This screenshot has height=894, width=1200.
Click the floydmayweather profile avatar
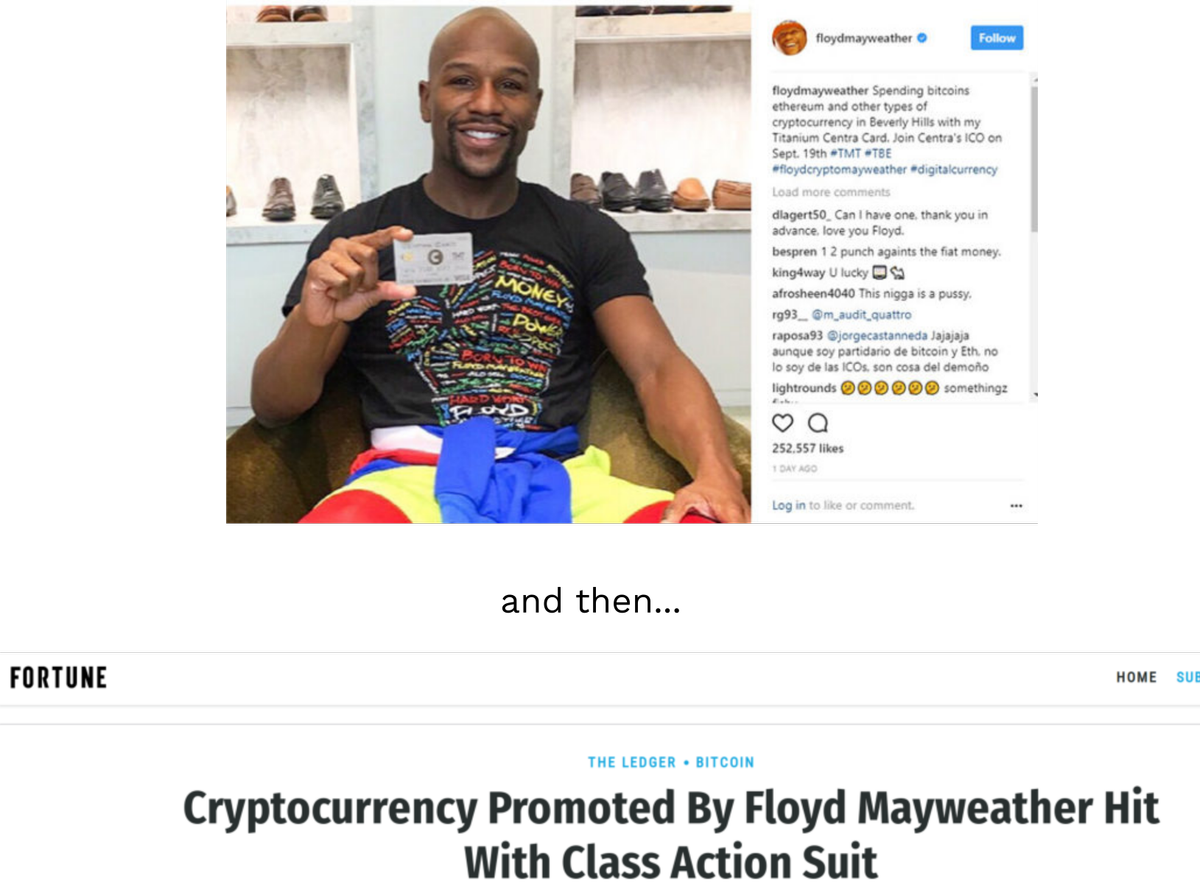coord(789,38)
